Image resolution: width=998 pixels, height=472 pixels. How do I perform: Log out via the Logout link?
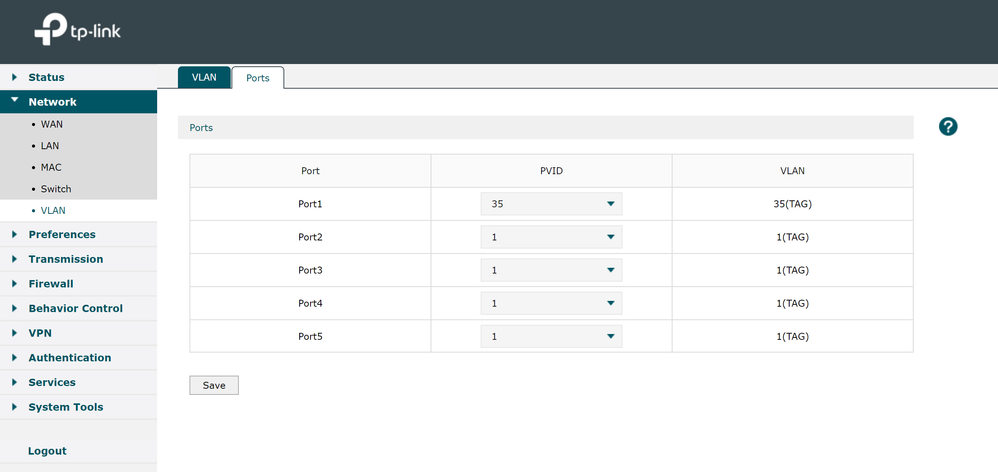pyautogui.click(x=47, y=451)
